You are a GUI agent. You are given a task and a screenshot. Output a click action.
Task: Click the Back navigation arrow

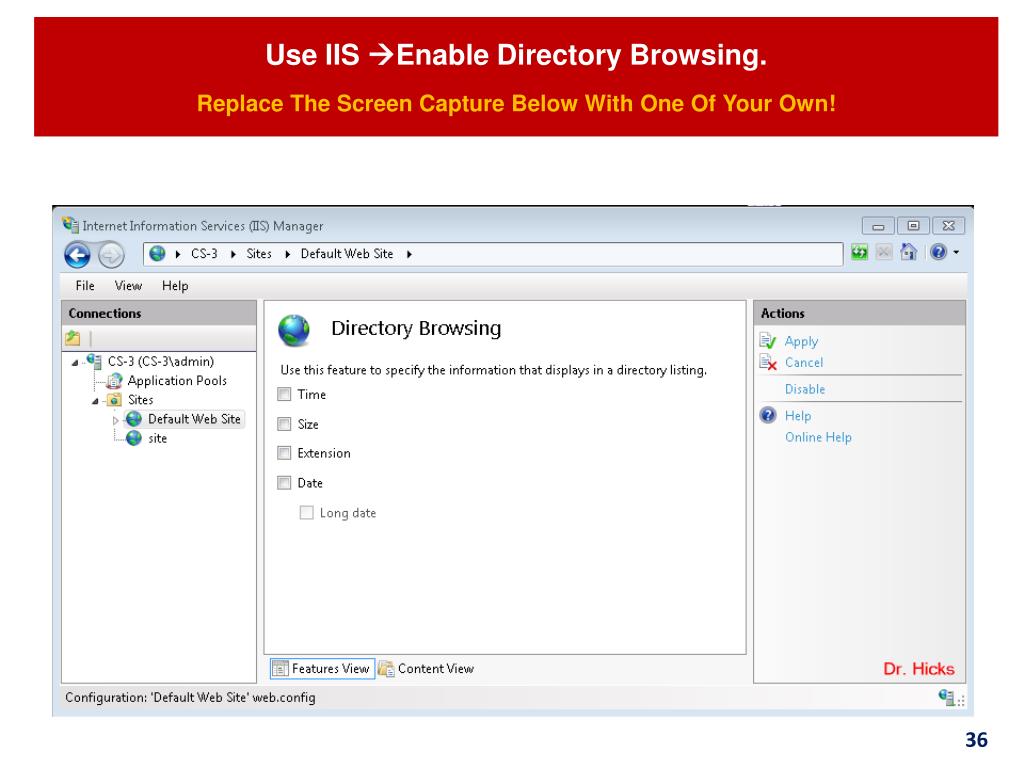[77, 255]
